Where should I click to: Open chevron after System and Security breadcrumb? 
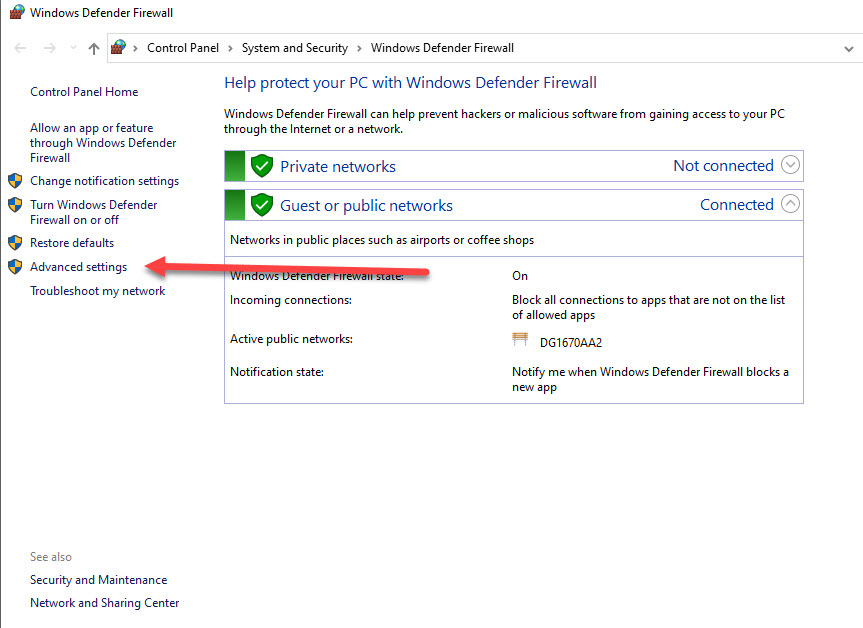click(359, 48)
